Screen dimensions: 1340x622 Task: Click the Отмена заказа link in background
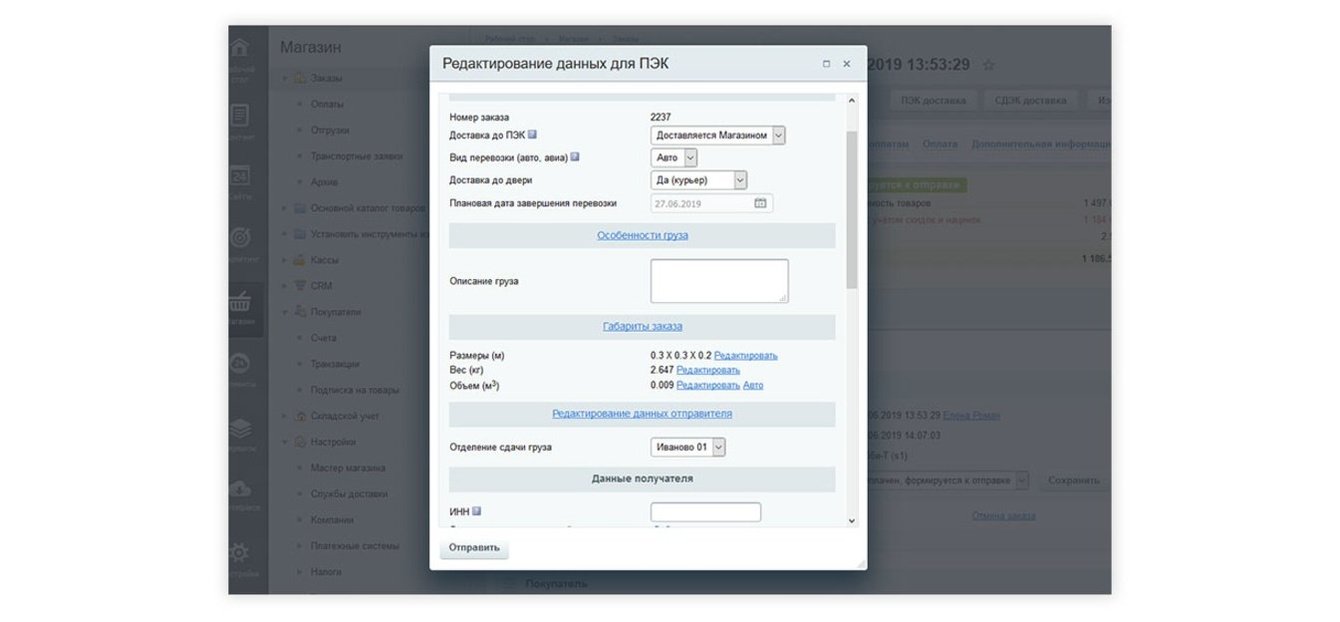tap(1003, 516)
